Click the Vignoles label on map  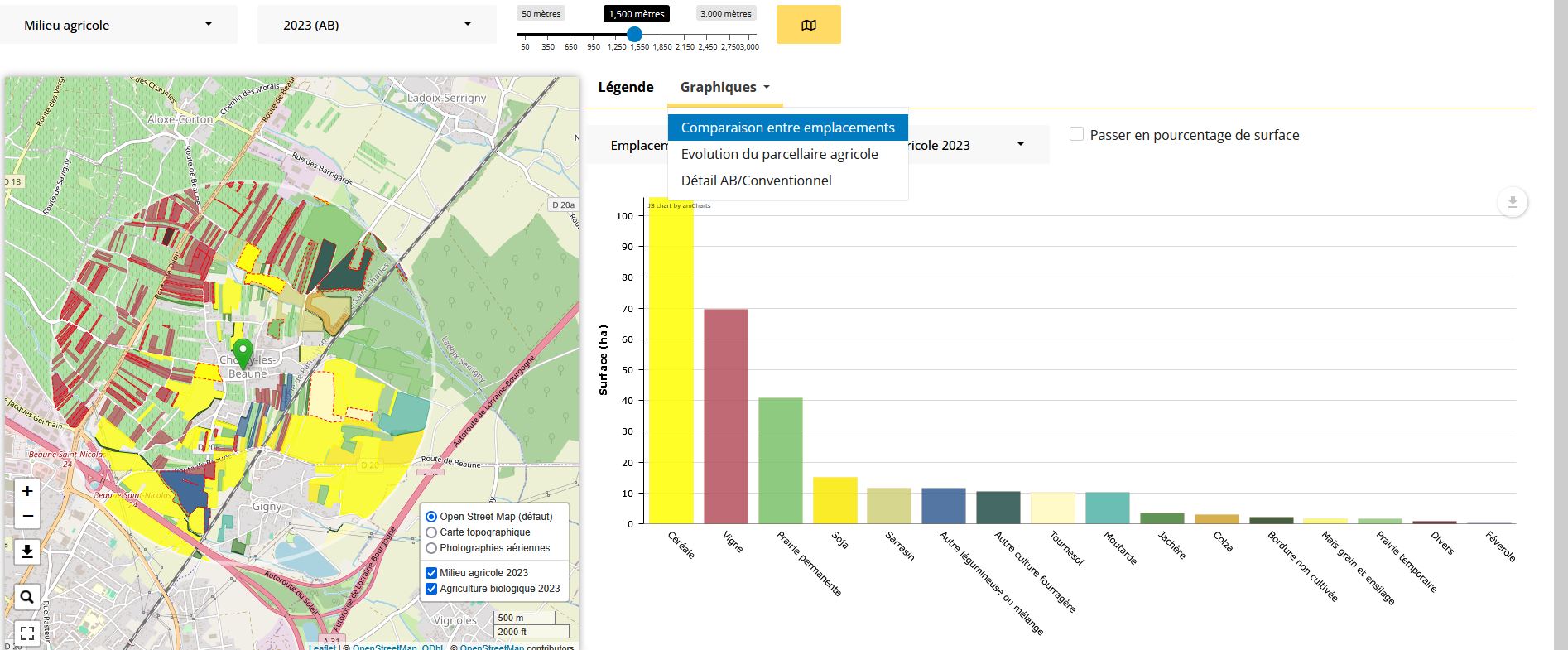pyautogui.click(x=455, y=620)
